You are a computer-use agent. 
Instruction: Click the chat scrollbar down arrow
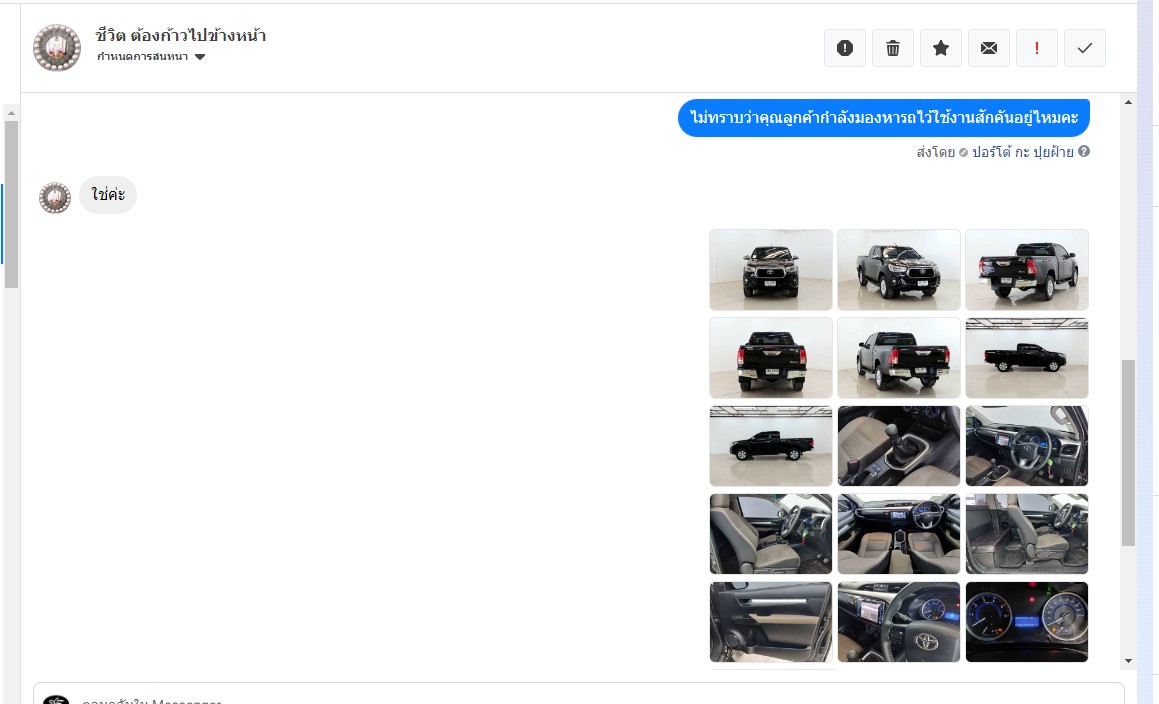coord(1128,661)
